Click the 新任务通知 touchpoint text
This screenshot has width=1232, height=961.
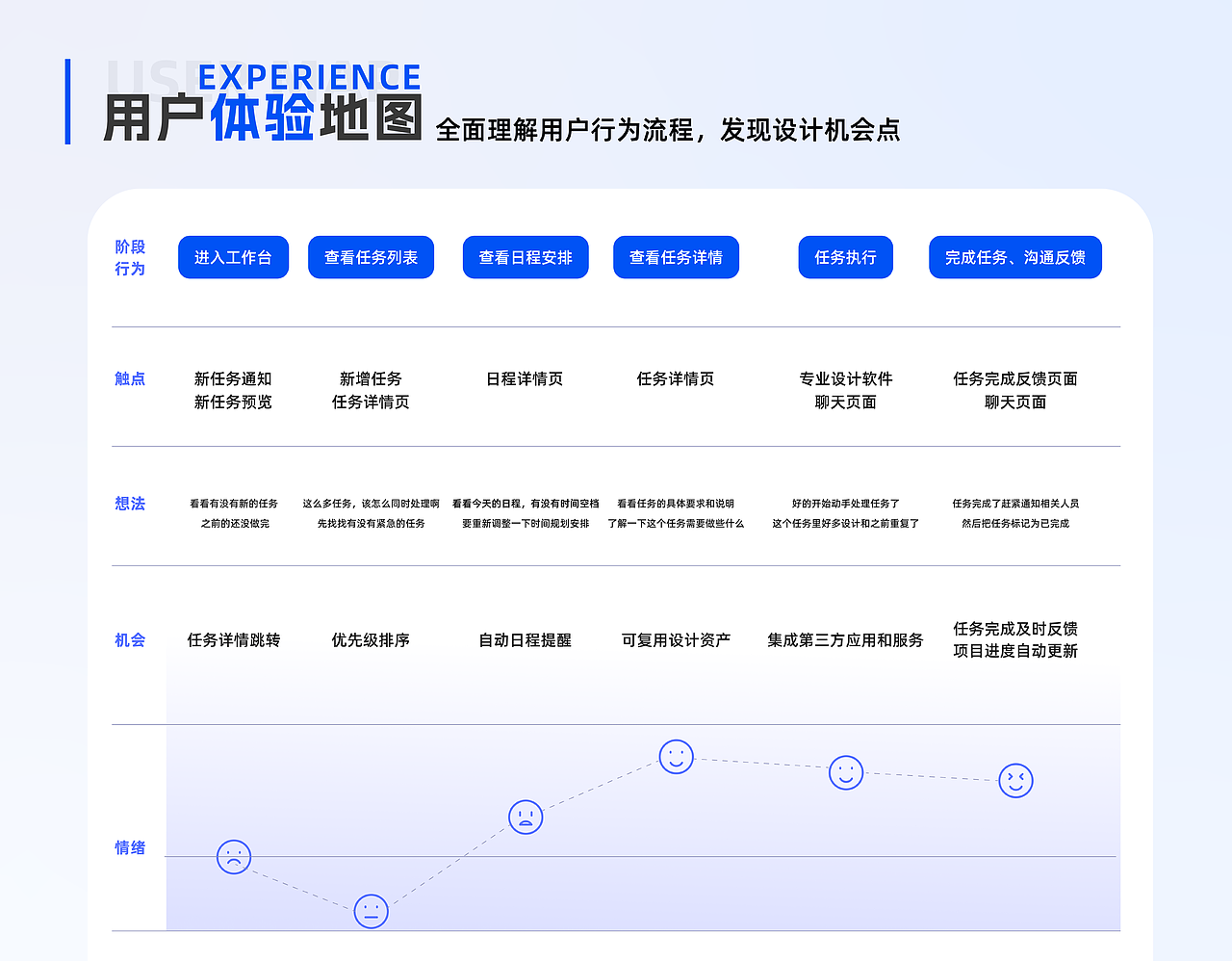click(x=233, y=378)
